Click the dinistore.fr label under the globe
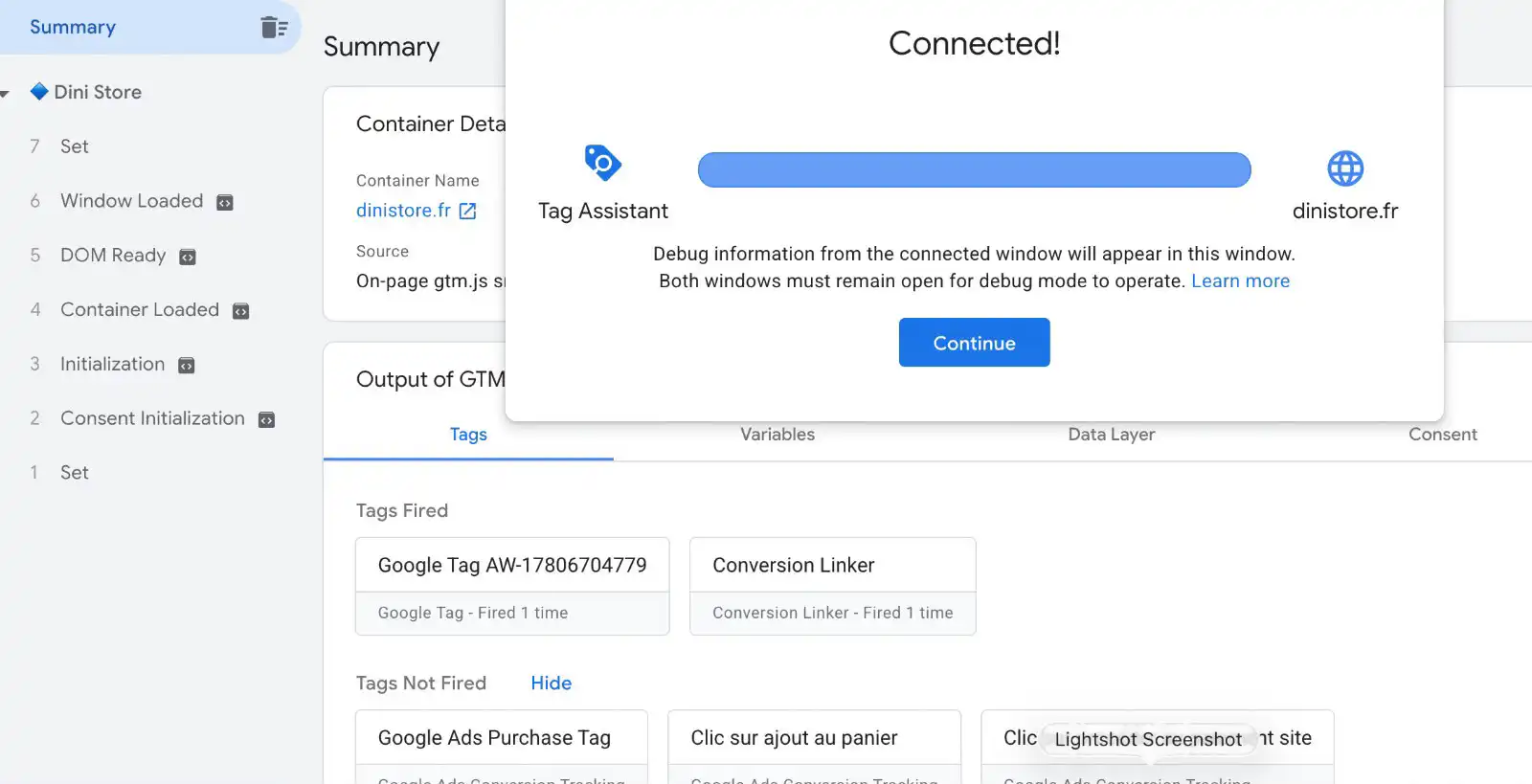The height and width of the screenshot is (784, 1532). pos(1345,212)
